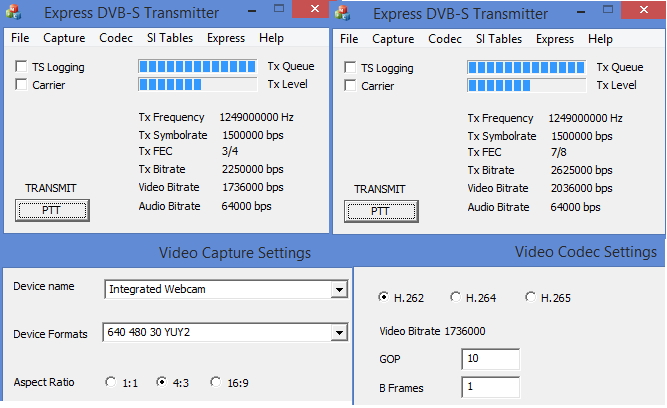Maximize the left Express DVB-S Transmitter window
Screen dimensions: 667x408
[279, 9]
